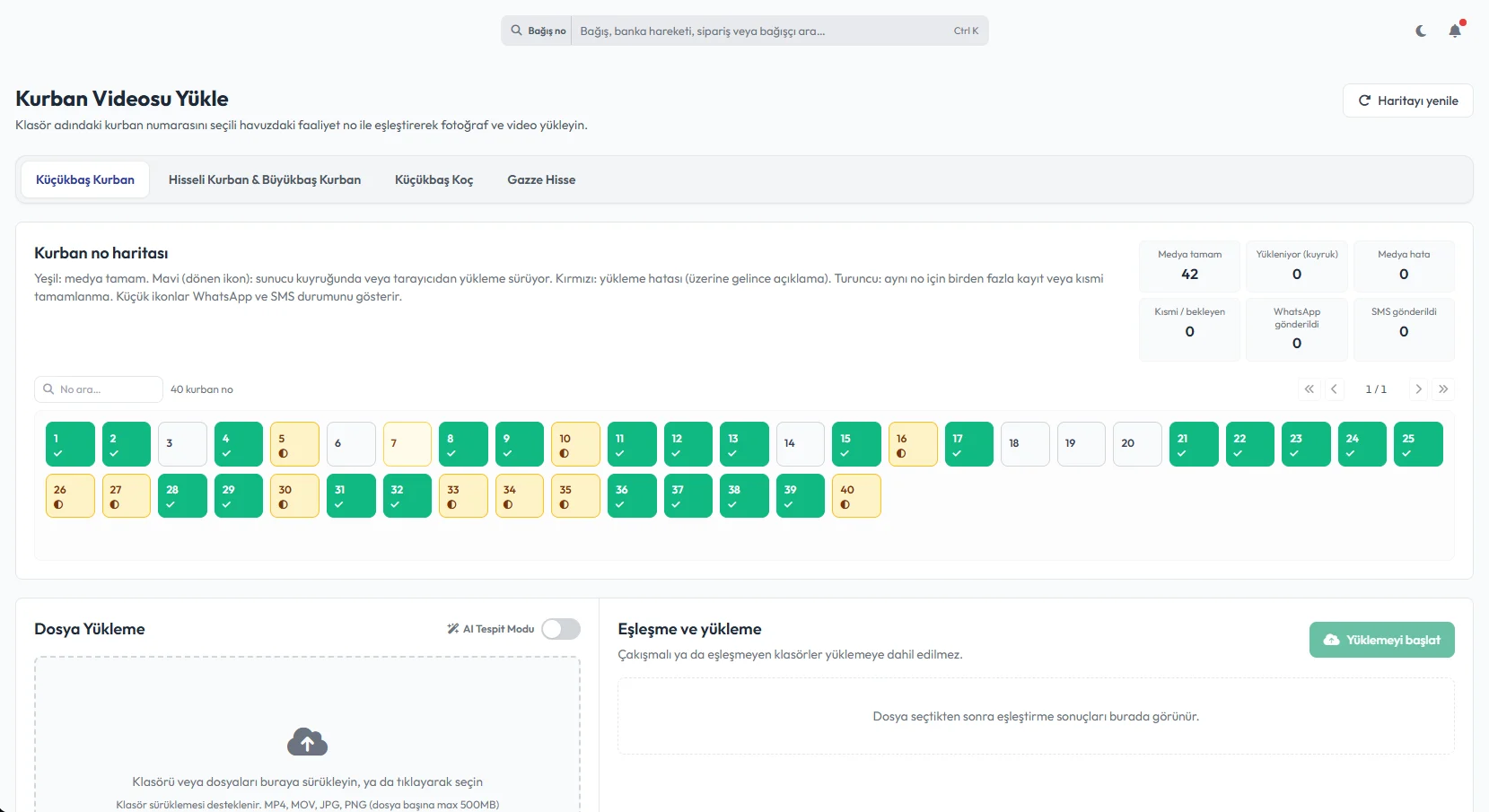Image resolution: width=1489 pixels, height=812 pixels.
Task: Focus the No ara search field
Action: pyautogui.click(x=99, y=389)
